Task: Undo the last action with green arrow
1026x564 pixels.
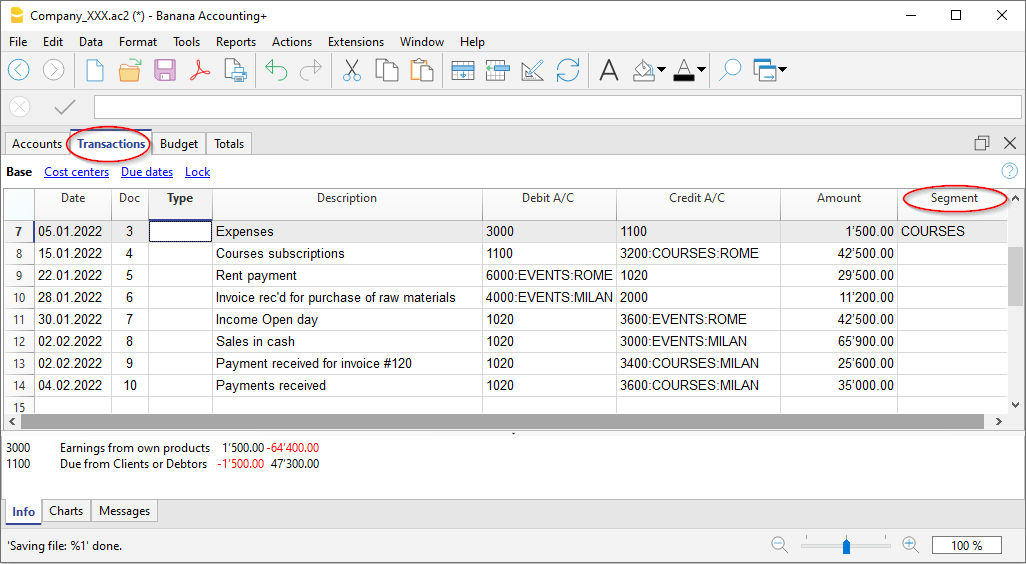Action: pos(276,70)
